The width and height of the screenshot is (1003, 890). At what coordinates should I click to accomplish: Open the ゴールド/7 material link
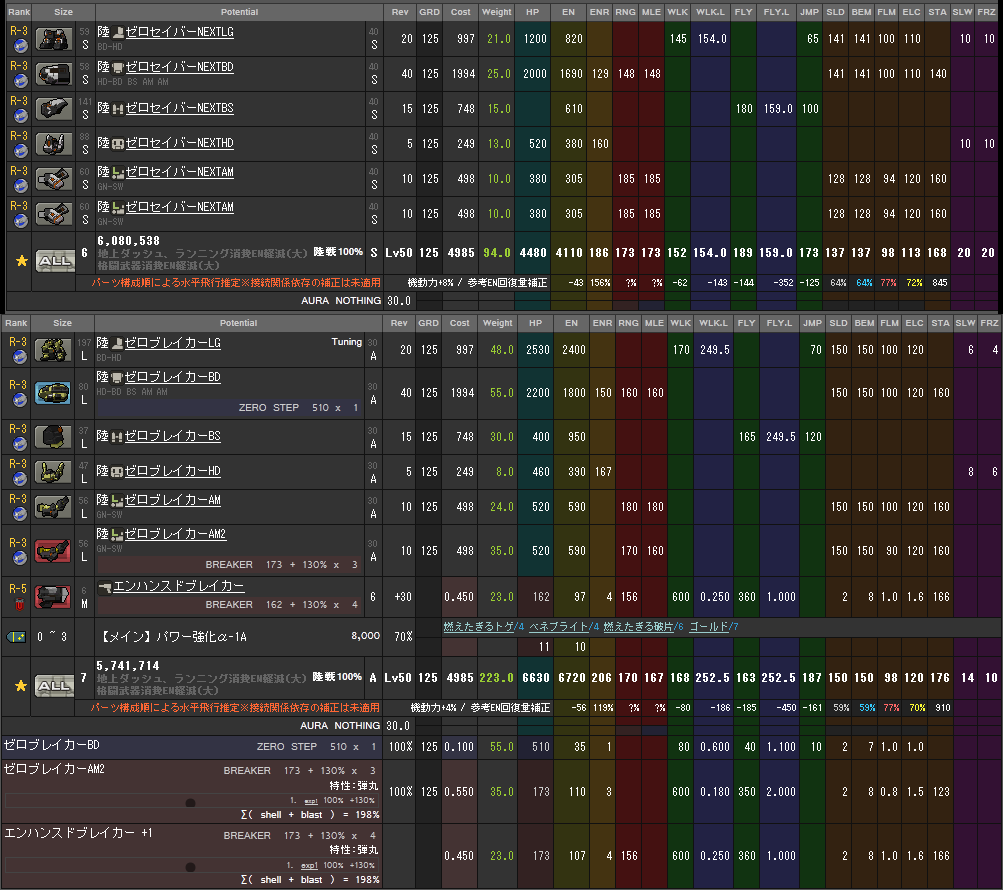pos(714,627)
